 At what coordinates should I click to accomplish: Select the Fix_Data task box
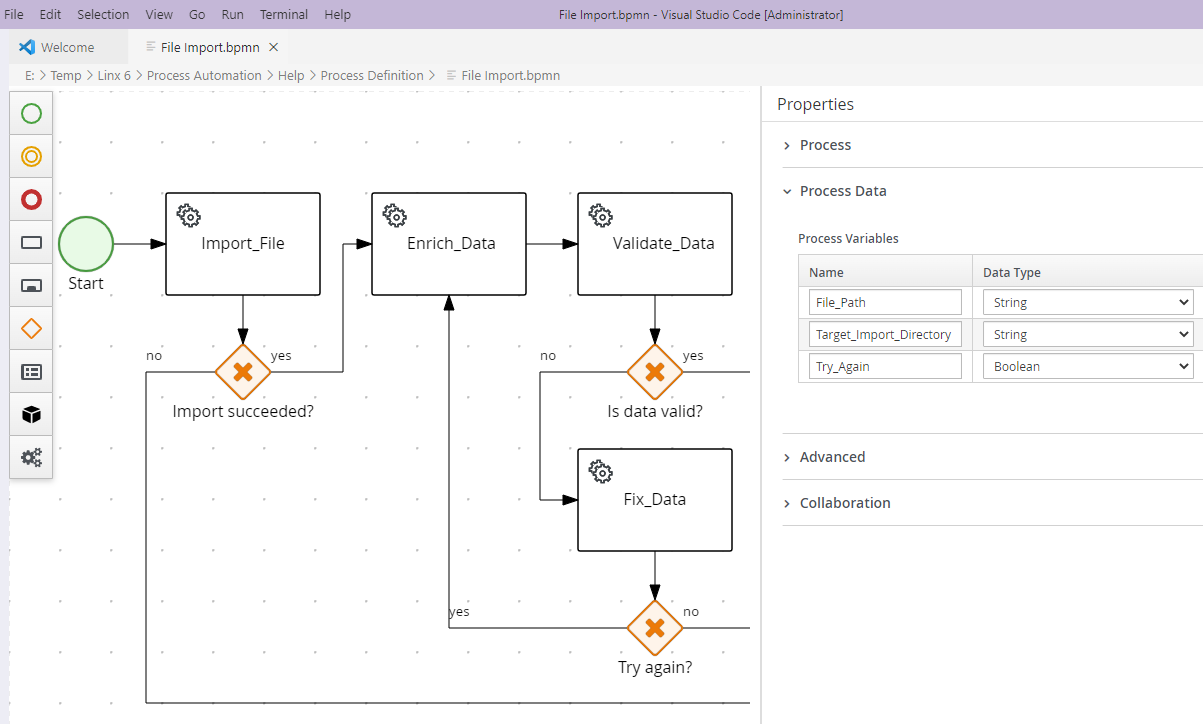655,500
